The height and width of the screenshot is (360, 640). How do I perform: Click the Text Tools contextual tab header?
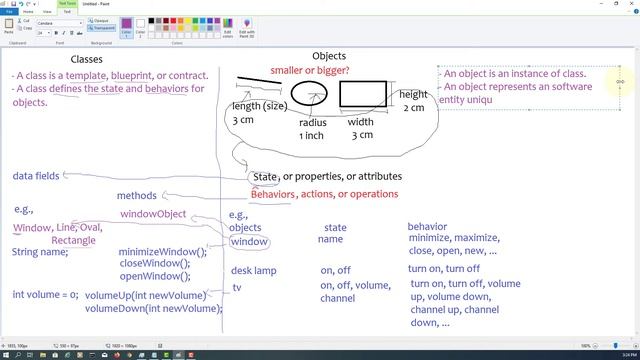[67, 3]
